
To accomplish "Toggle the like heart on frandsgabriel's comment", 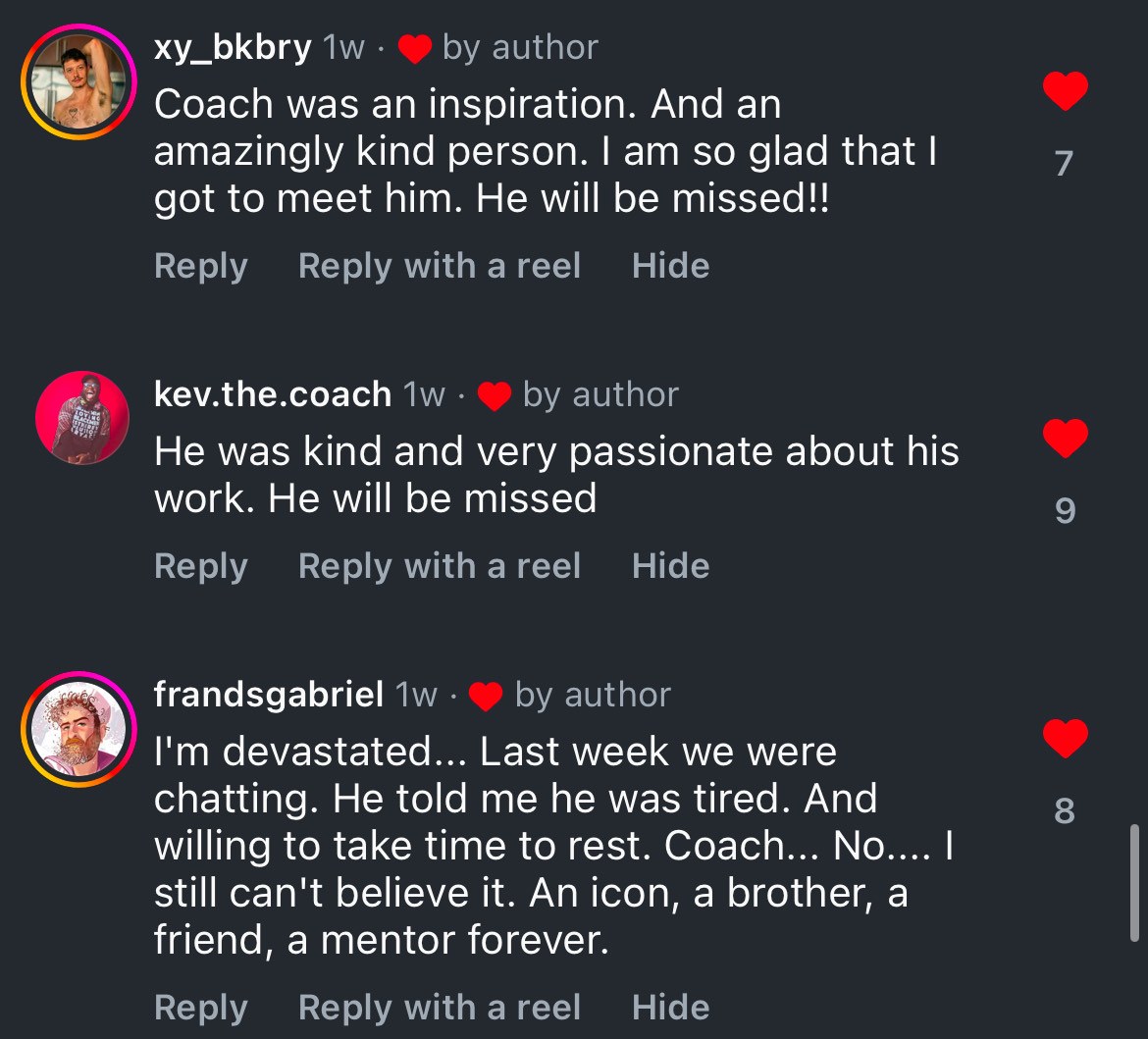I will pos(1066,738).
